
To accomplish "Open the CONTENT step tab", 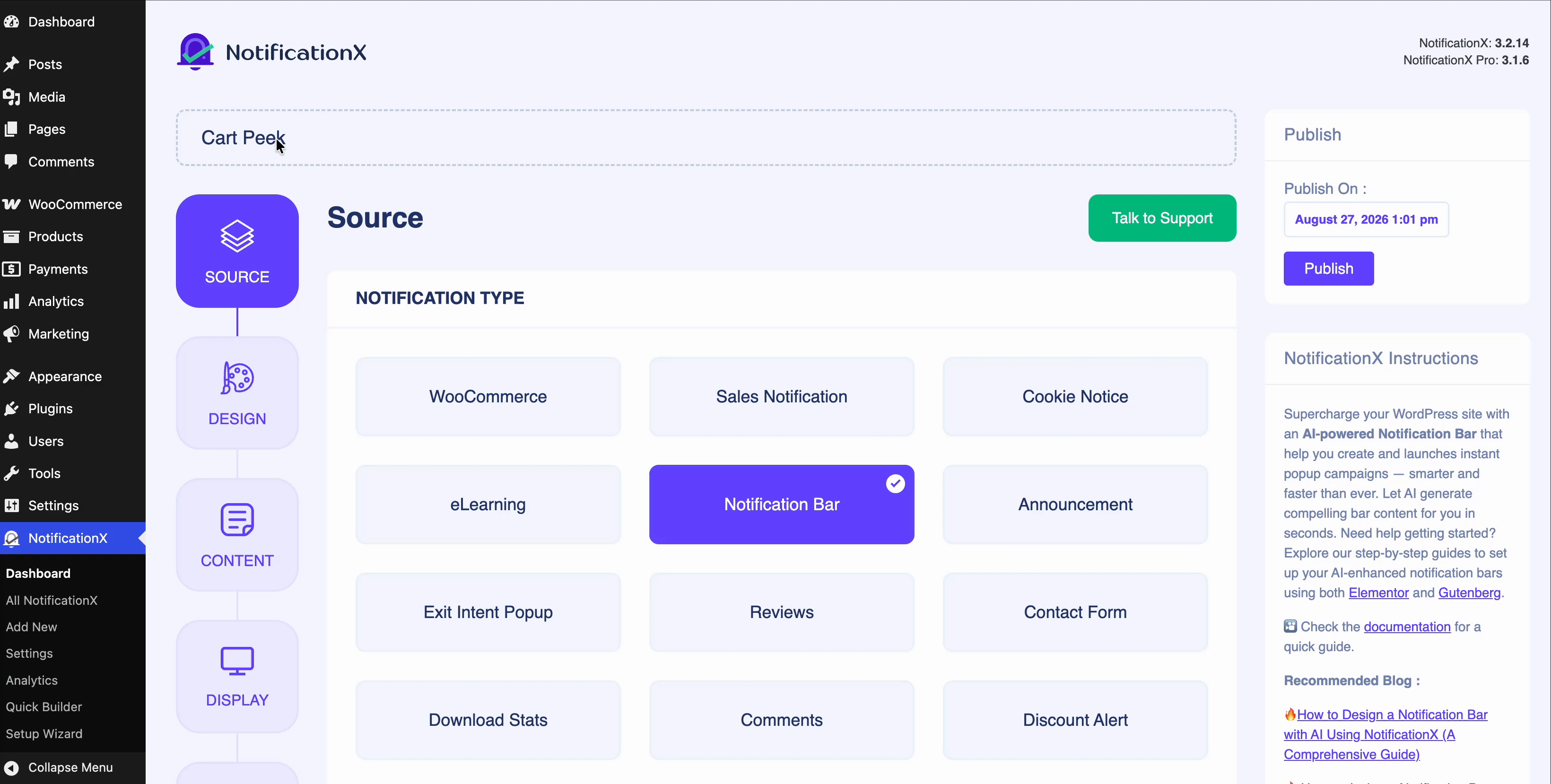I will (237, 535).
